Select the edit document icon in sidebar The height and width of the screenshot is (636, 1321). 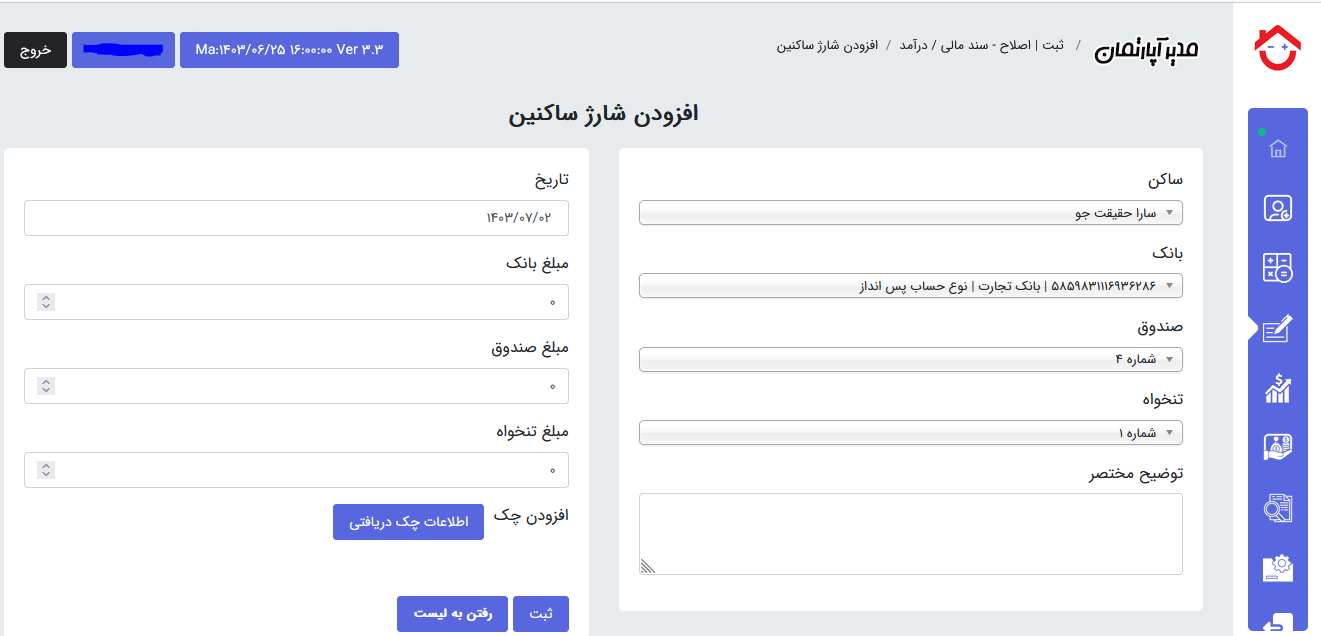[1277, 329]
